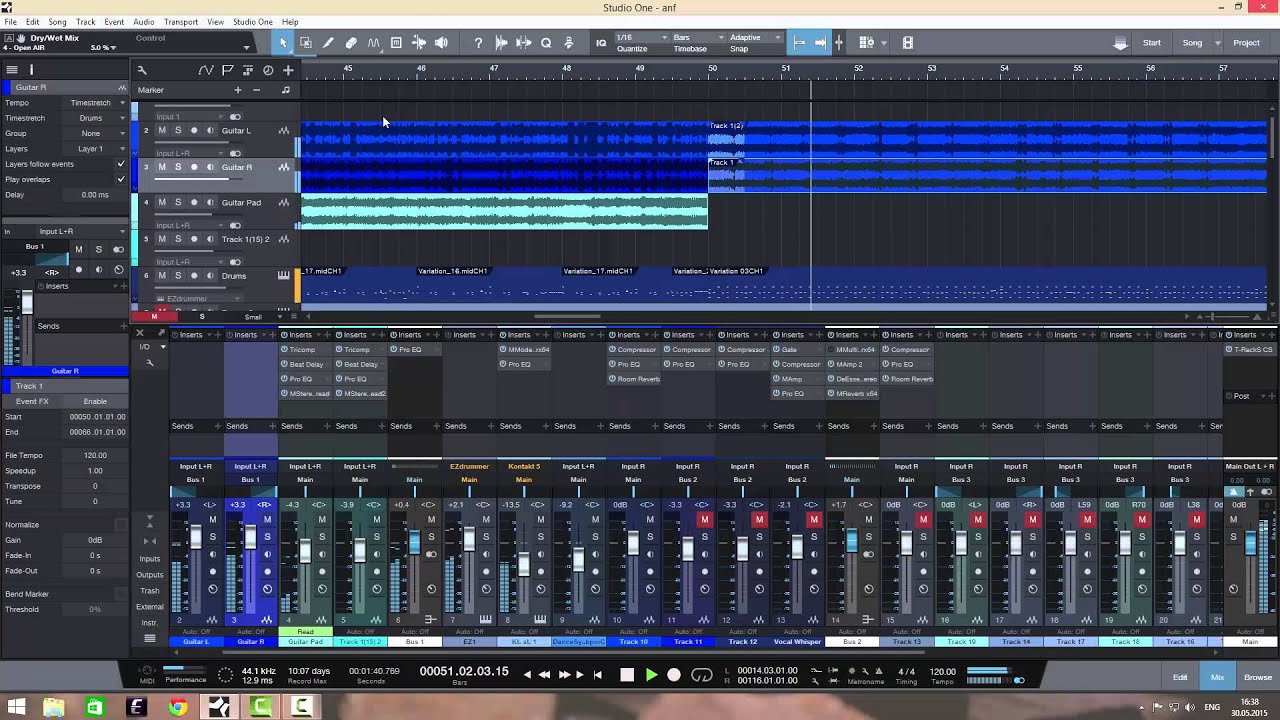Click the Q quantize button in toolbar

[x=546, y=43]
